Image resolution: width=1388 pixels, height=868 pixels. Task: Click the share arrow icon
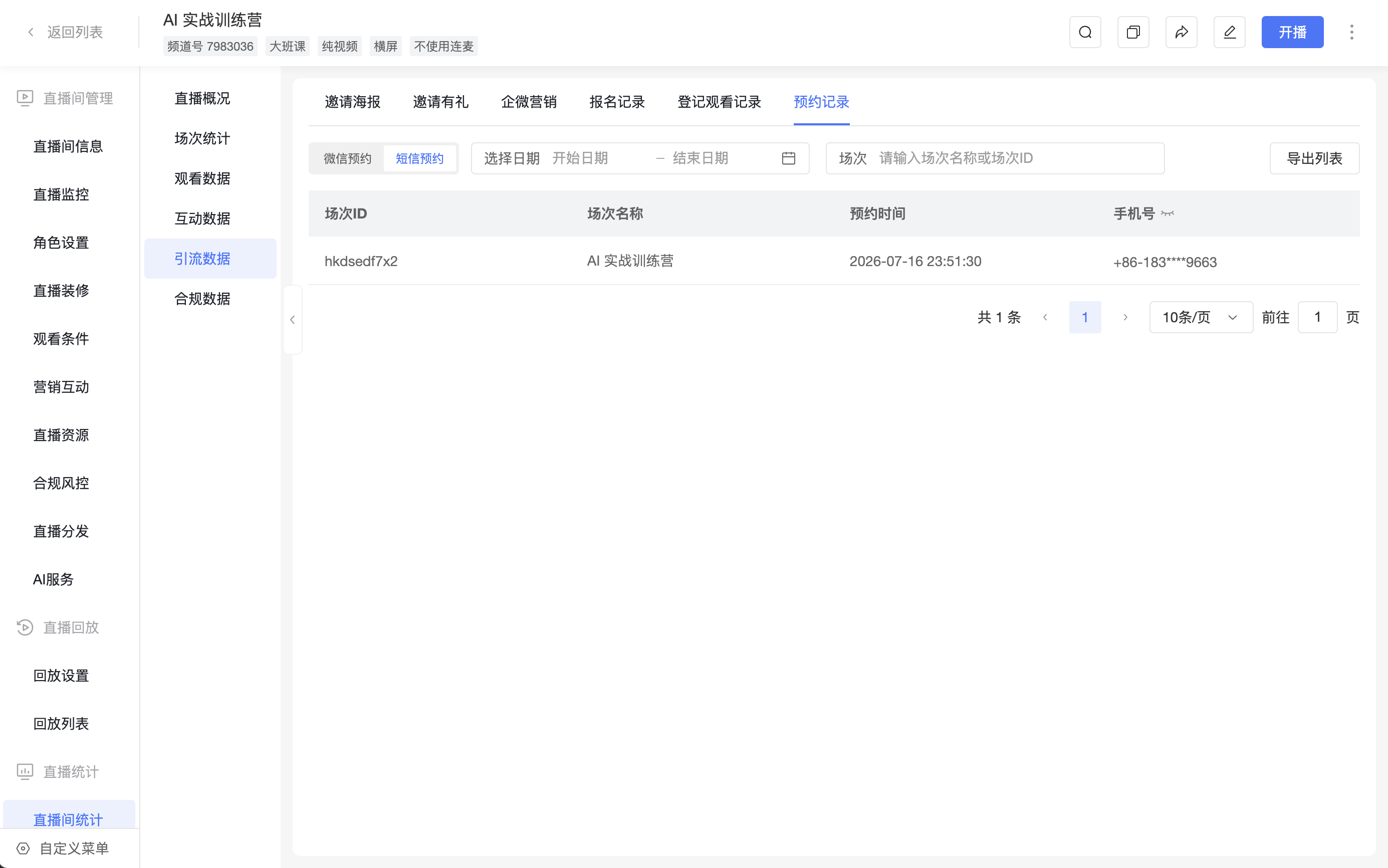click(x=1182, y=32)
